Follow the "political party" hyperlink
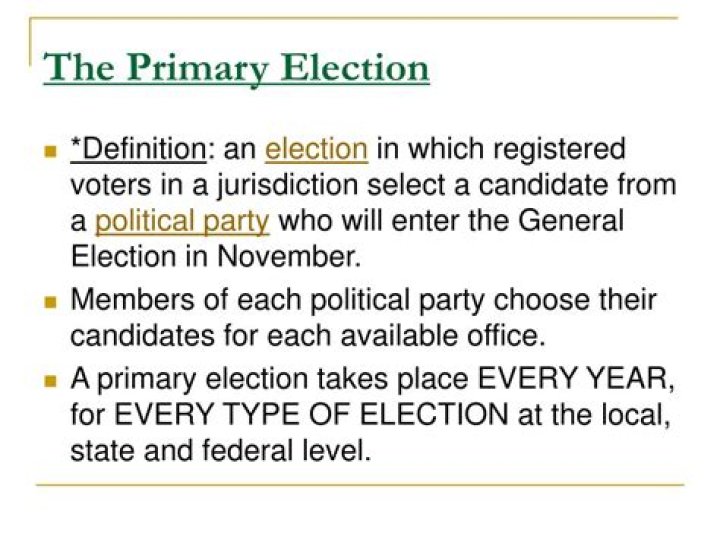The height and width of the screenshot is (539, 720). coord(182,220)
